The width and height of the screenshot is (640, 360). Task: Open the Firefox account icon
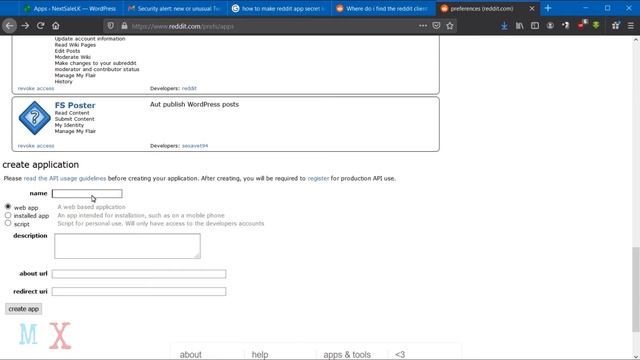click(x=550, y=26)
